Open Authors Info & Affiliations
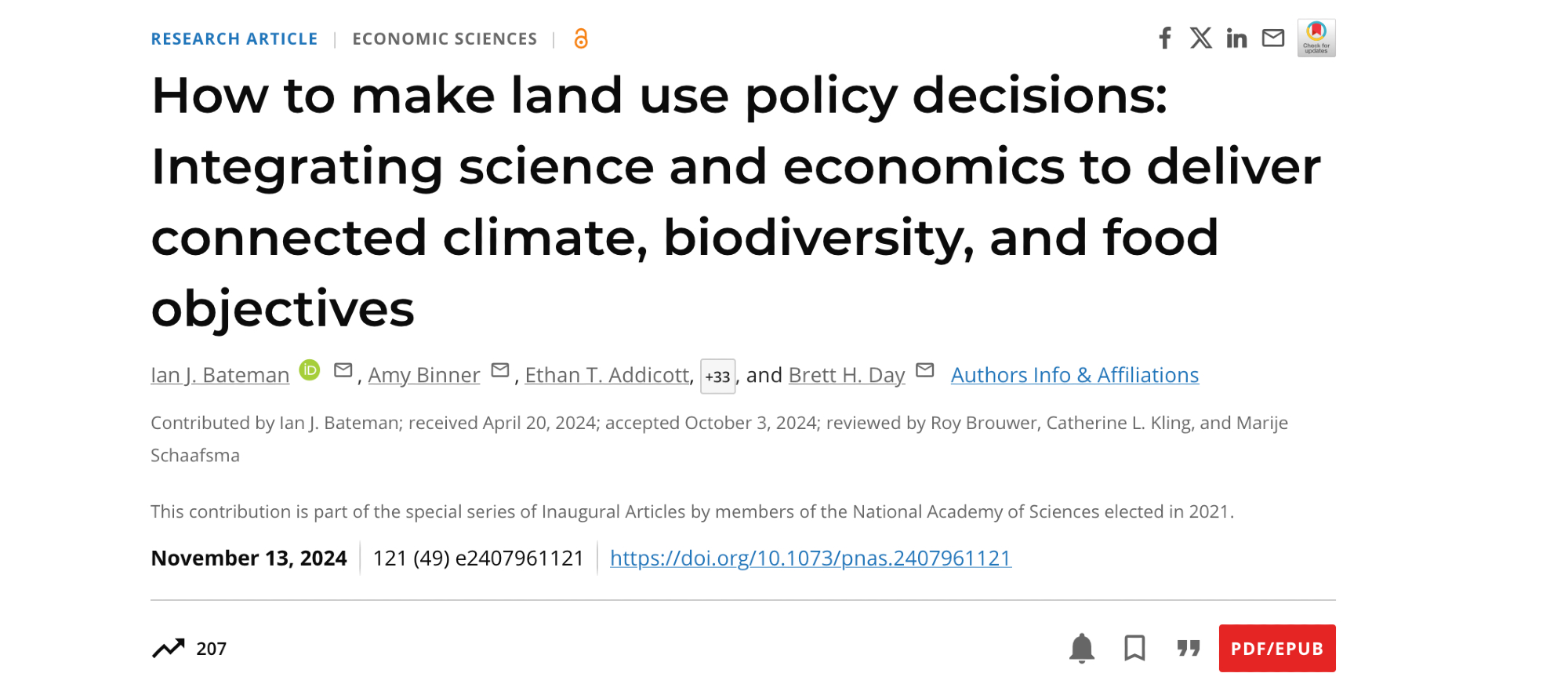The width and height of the screenshot is (1568, 695). pos(1074,375)
